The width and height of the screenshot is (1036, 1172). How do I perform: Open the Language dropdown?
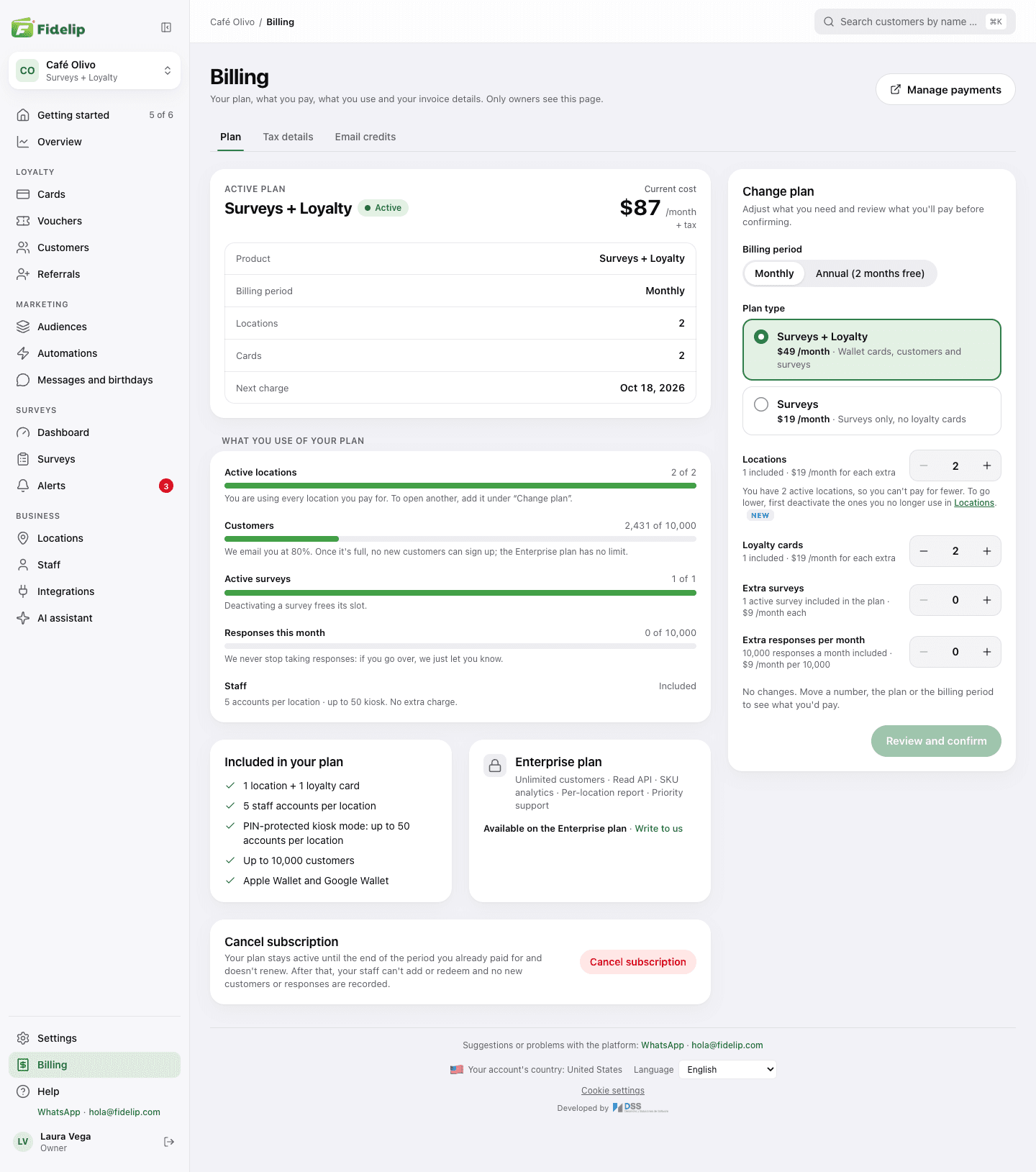[x=727, y=1070]
